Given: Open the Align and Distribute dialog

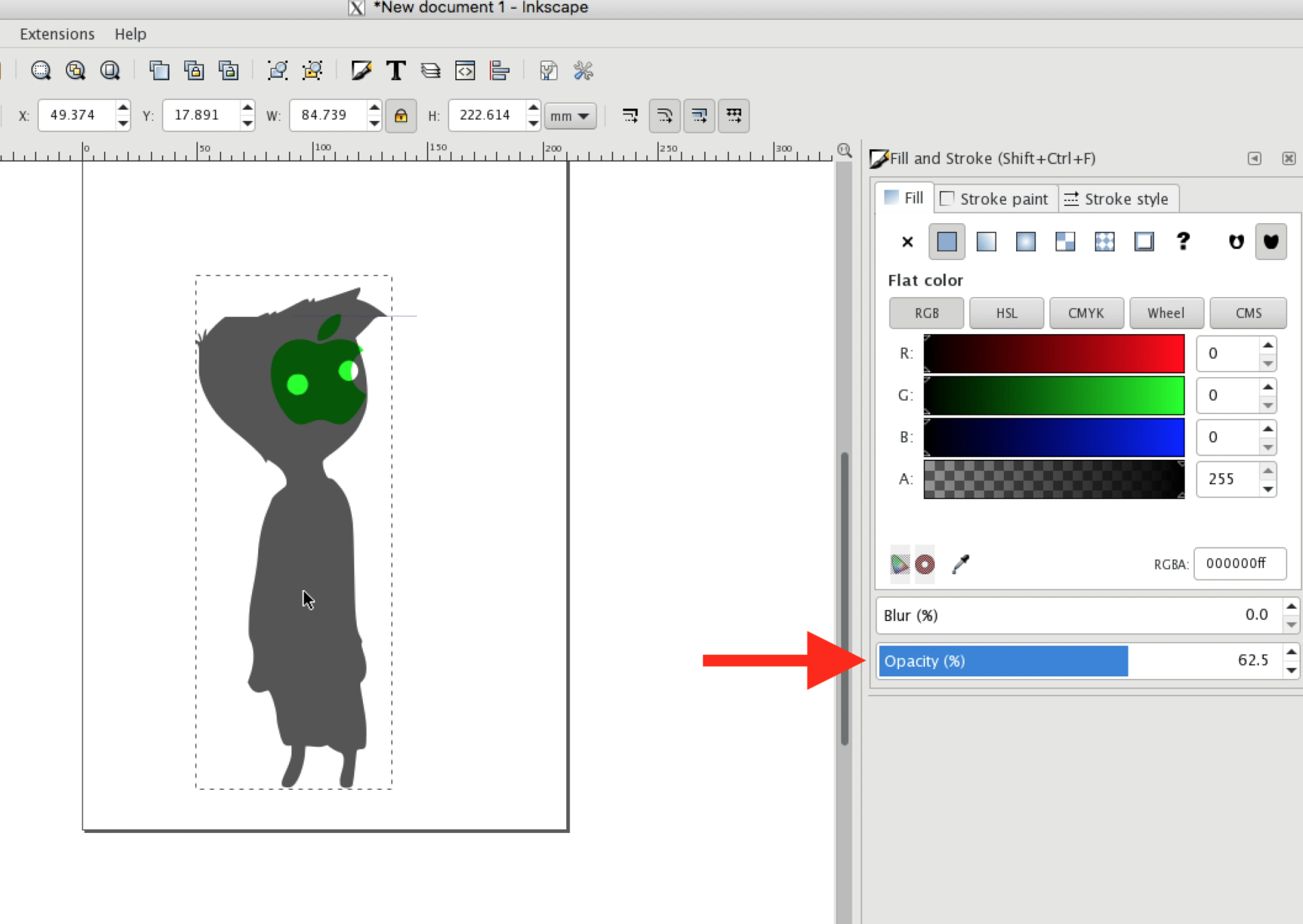Looking at the screenshot, I should point(500,70).
